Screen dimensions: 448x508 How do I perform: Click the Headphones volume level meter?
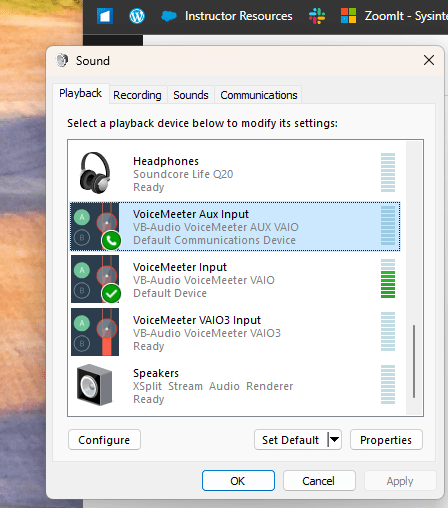pos(388,173)
